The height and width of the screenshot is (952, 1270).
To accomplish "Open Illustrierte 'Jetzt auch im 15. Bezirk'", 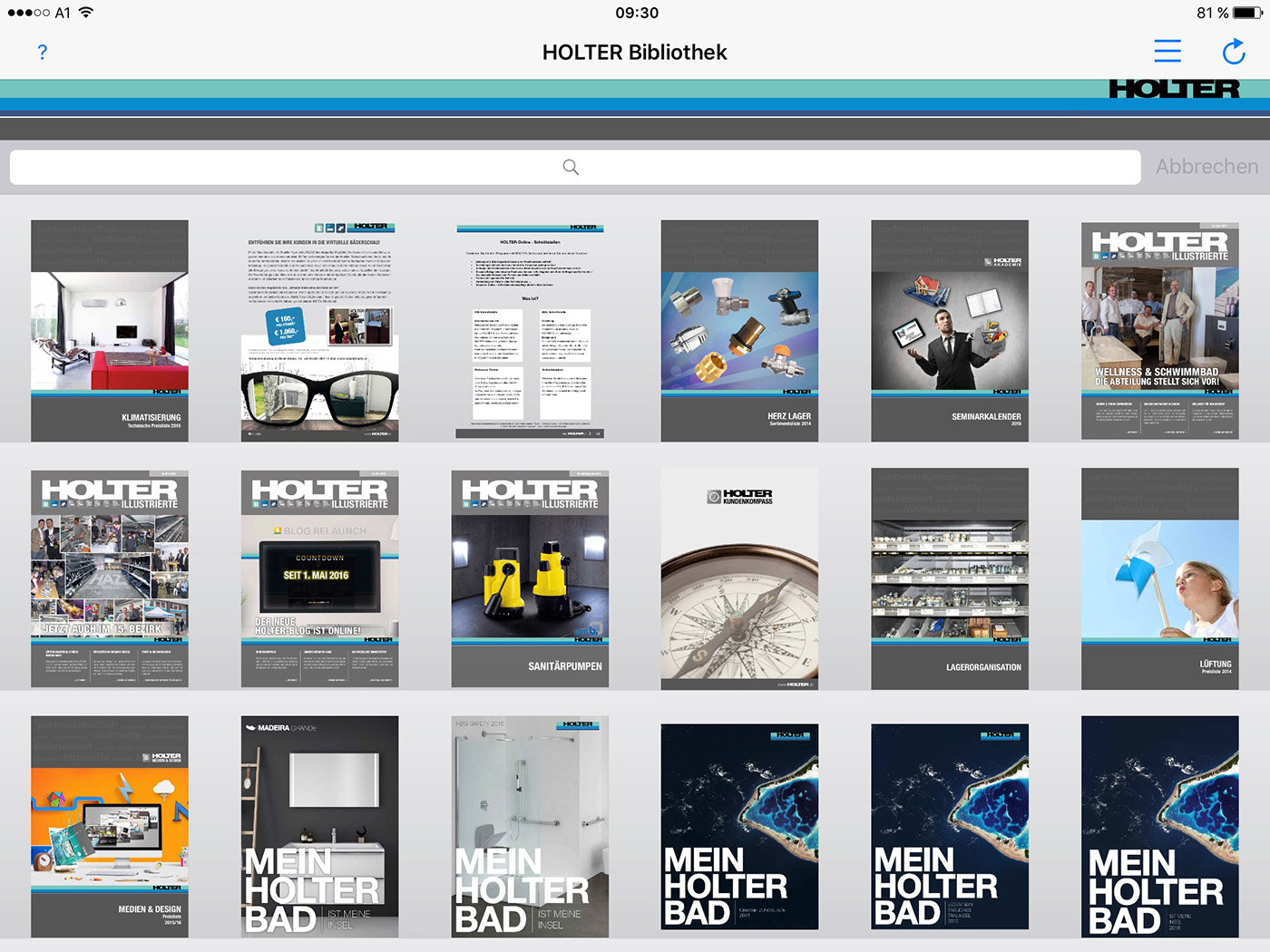I will (x=110, y=578).
